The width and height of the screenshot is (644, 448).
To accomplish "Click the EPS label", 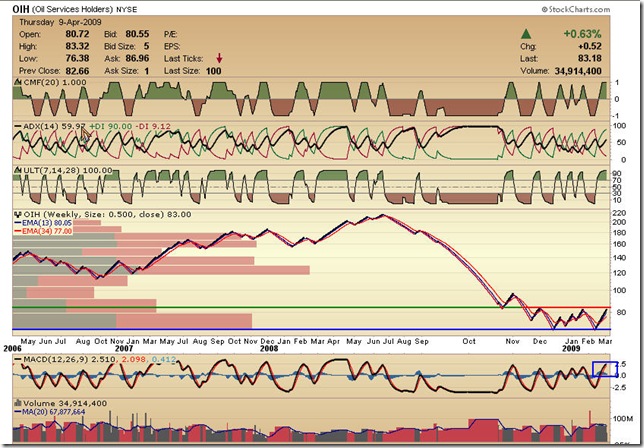I will (172, 46).
